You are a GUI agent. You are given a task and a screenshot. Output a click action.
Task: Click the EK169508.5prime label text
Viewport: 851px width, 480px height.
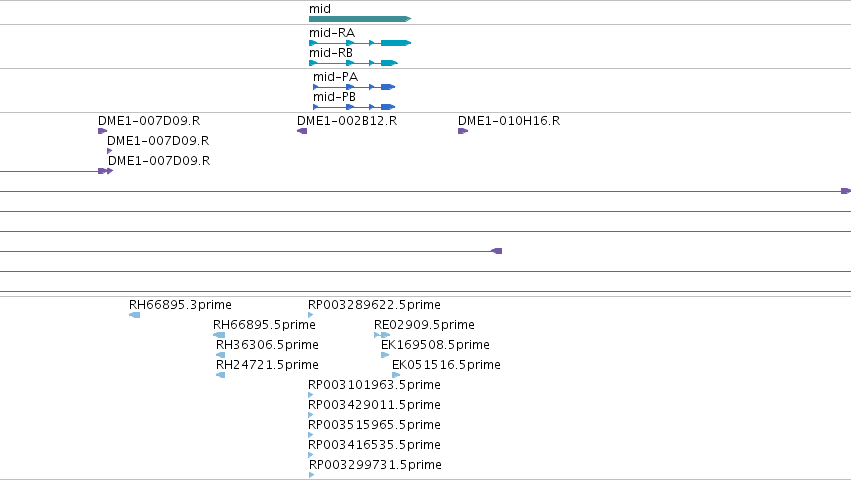tap(435, 345)
